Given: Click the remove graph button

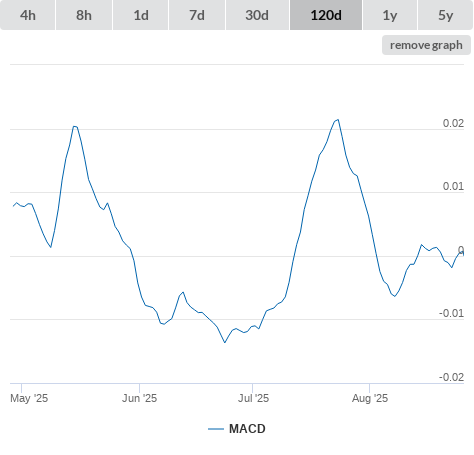Looking at the screenshot, I should (426, 45).
